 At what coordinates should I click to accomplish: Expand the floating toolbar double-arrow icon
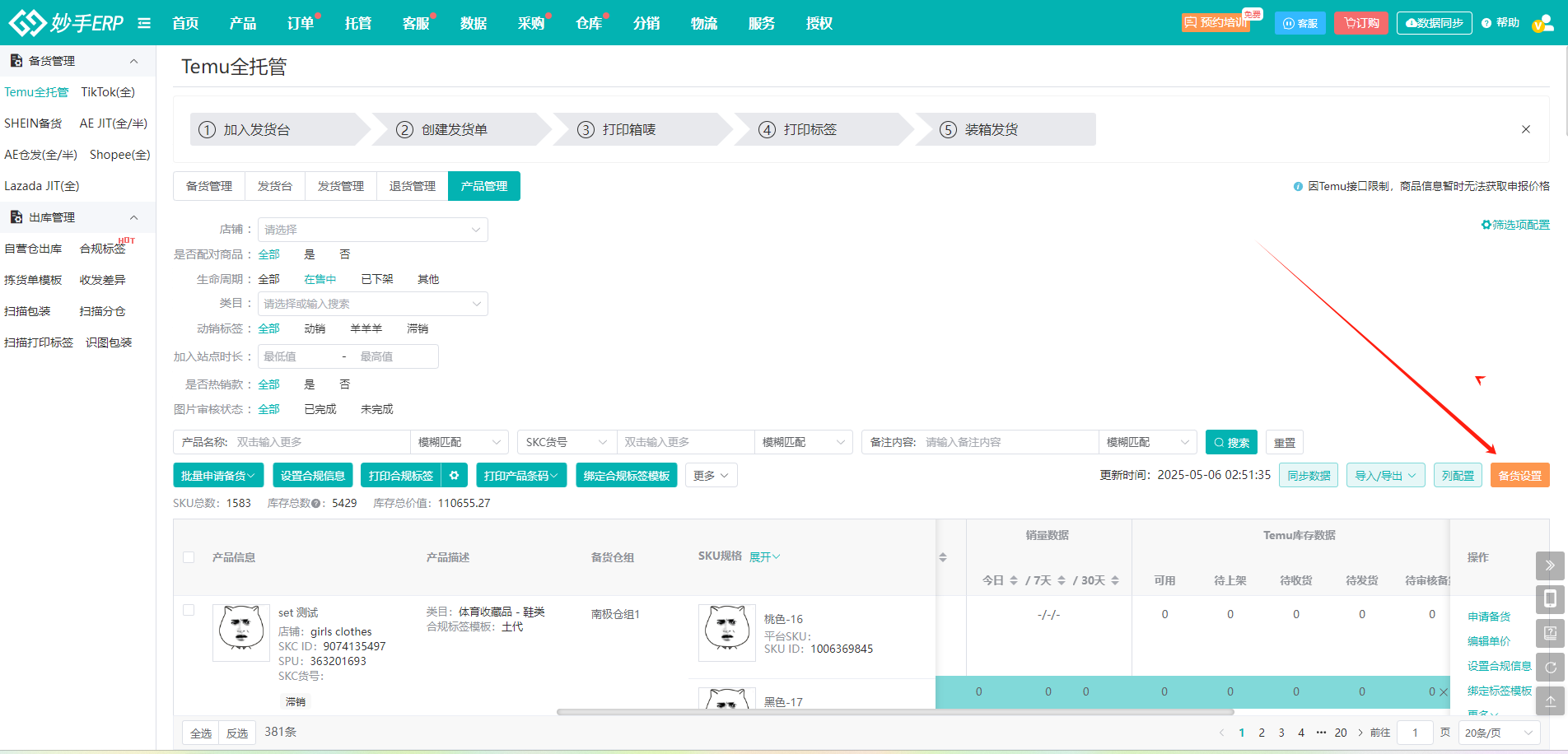tap(1550, 565)
